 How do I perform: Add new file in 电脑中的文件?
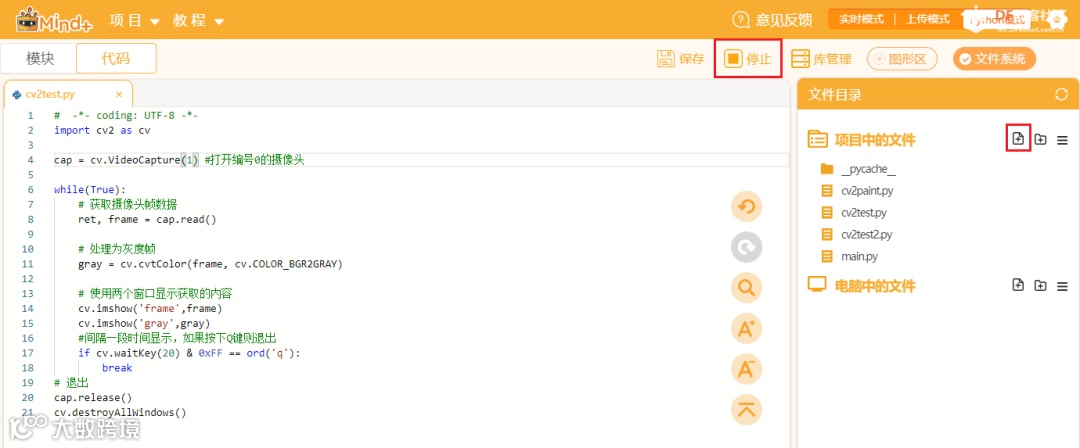click(x=1018, y=285)
